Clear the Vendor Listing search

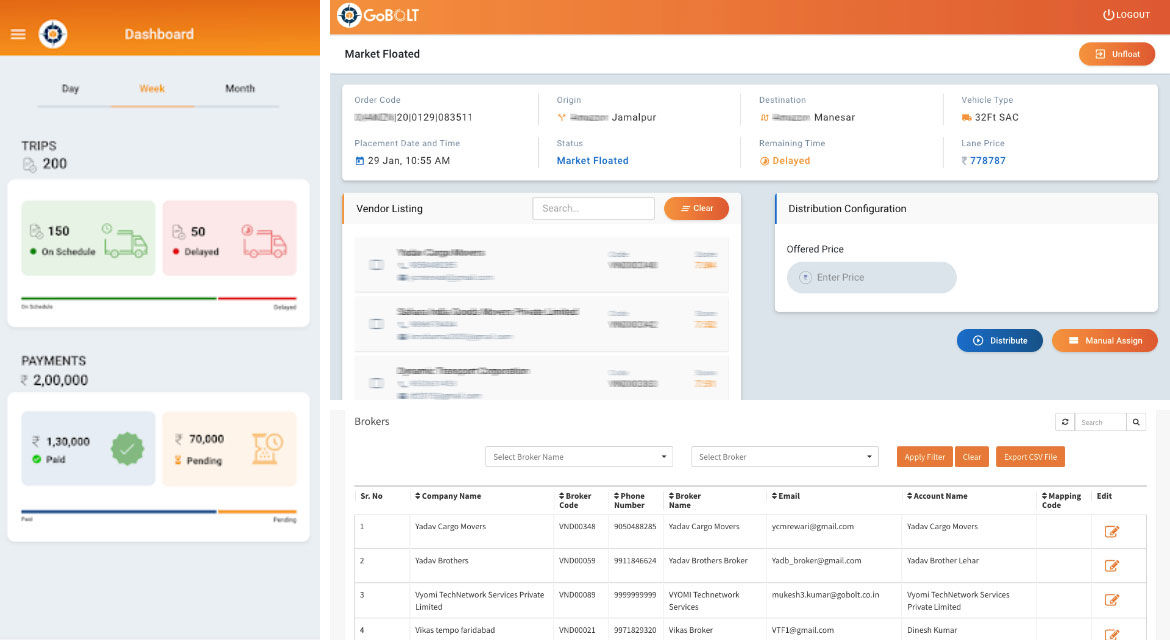click(x=696, y=208)
